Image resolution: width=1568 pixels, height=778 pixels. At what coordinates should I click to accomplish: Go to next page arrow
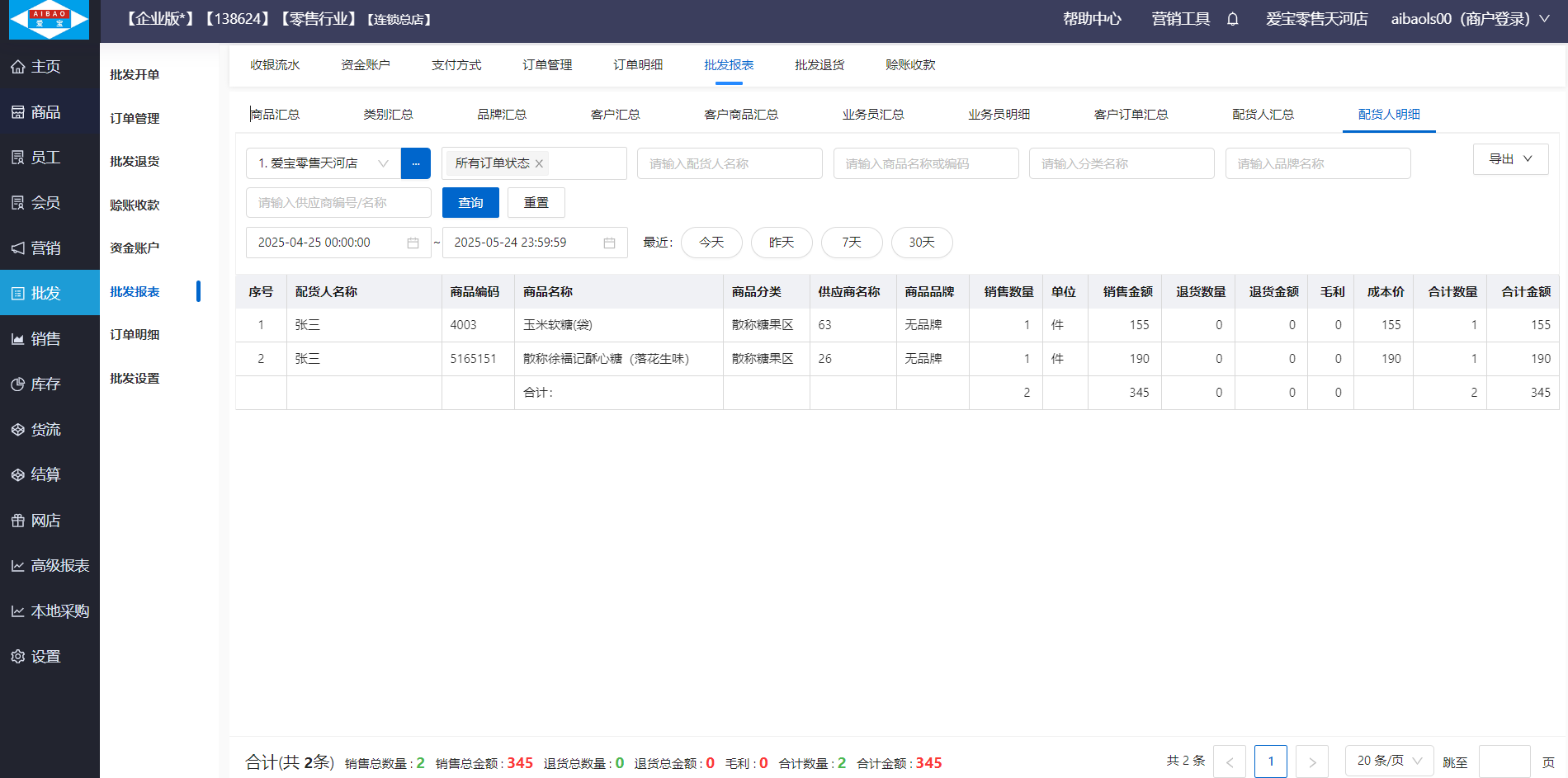(x=1312, y=761)
